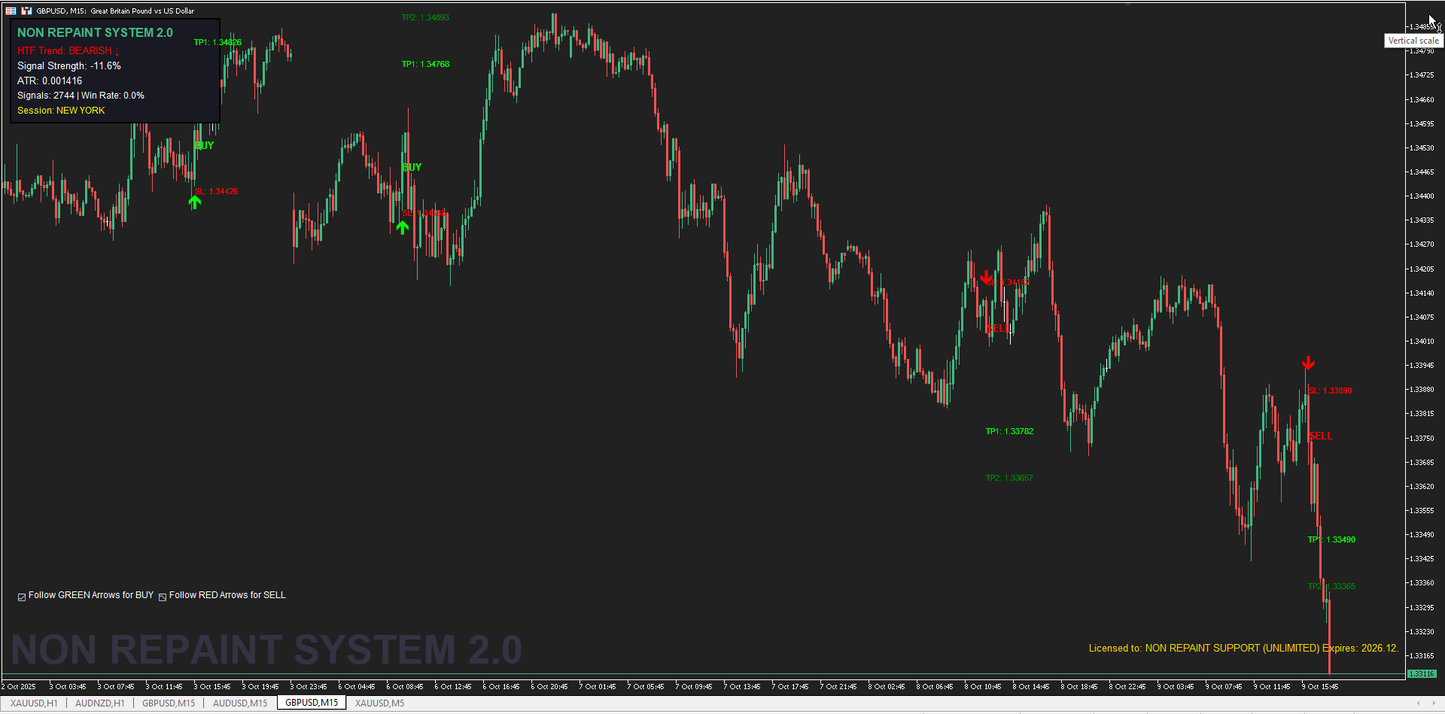Click the chart properties icon in the title bar

10,9
